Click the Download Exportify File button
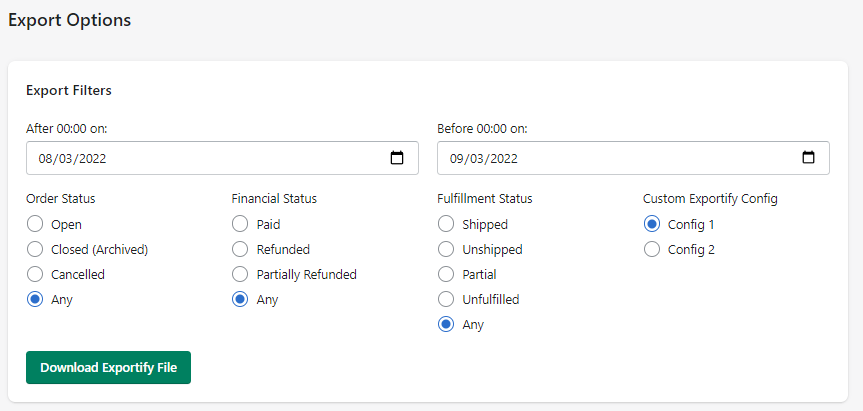 click(108, 367)
